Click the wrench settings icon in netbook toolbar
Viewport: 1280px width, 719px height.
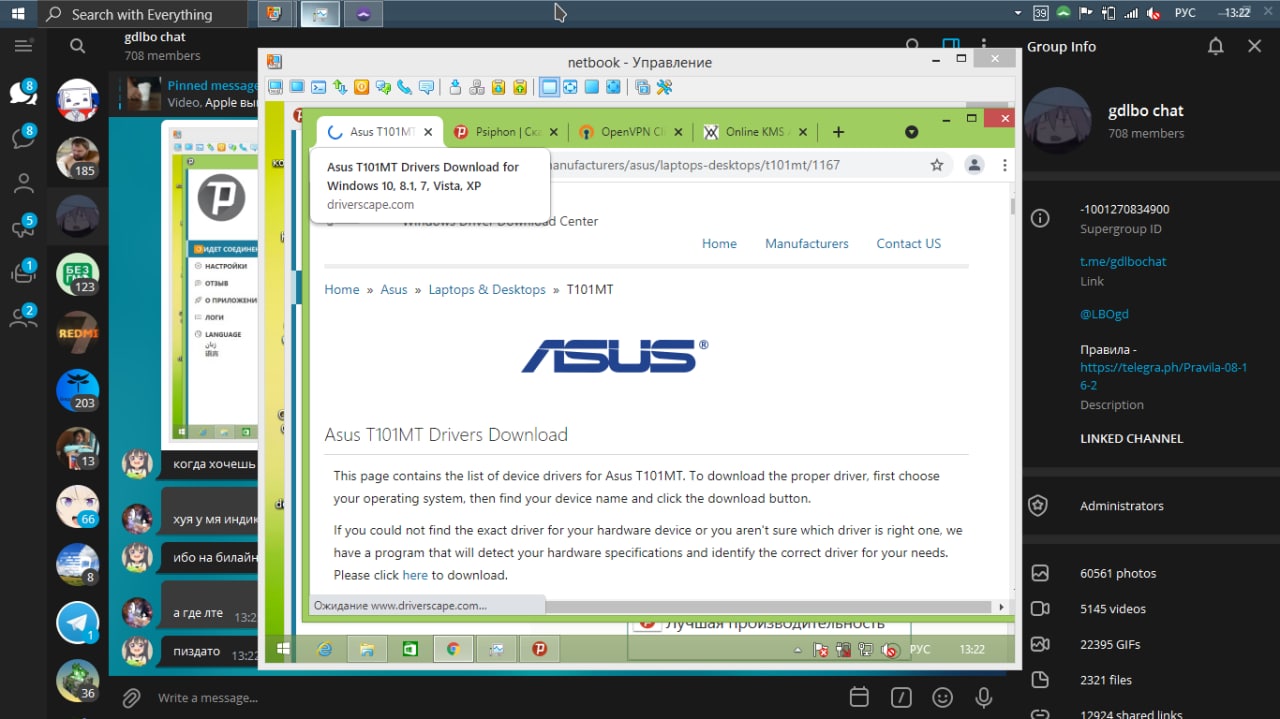664,87
